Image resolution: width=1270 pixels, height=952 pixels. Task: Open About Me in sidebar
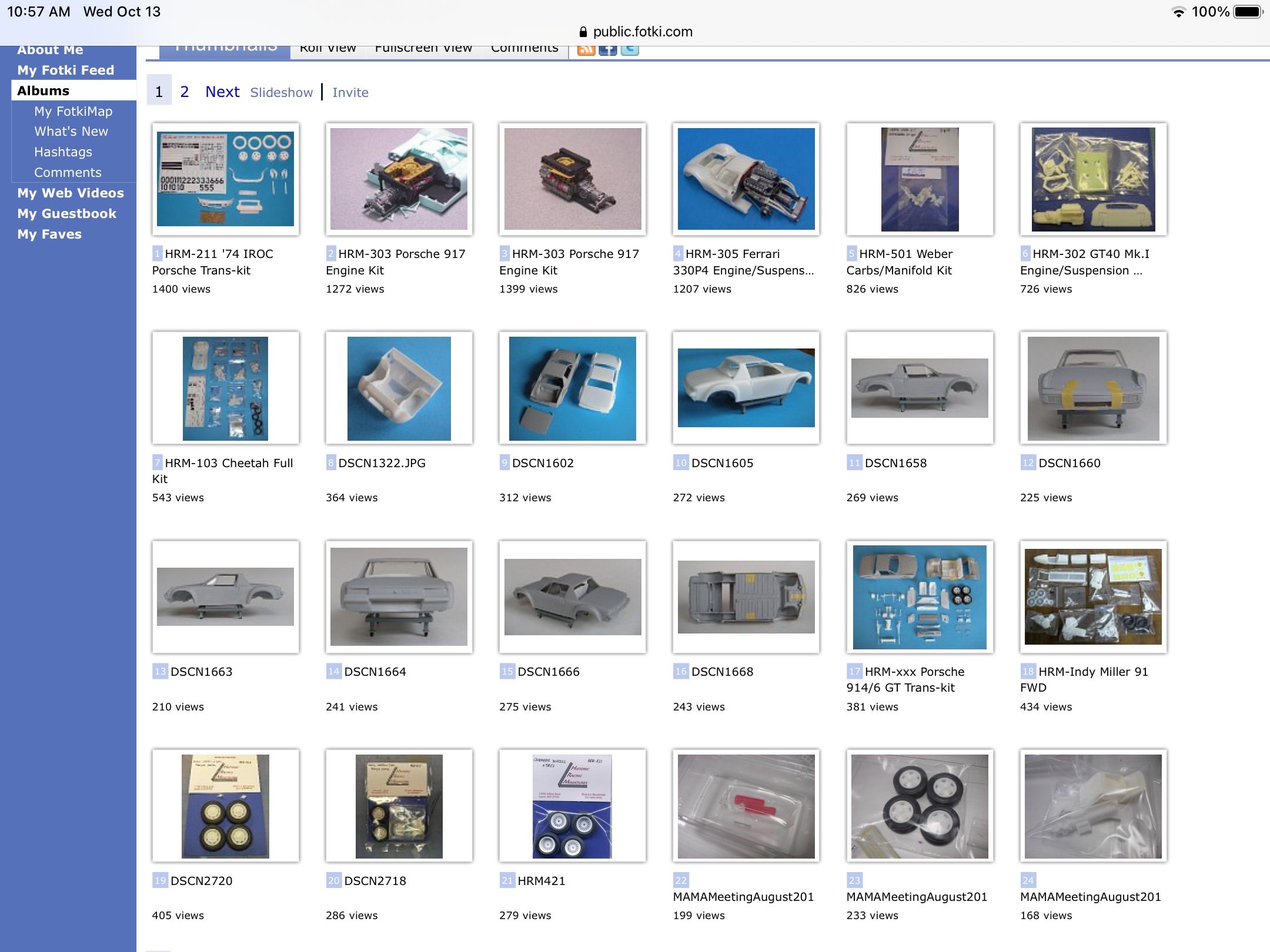tap(50, 51)
